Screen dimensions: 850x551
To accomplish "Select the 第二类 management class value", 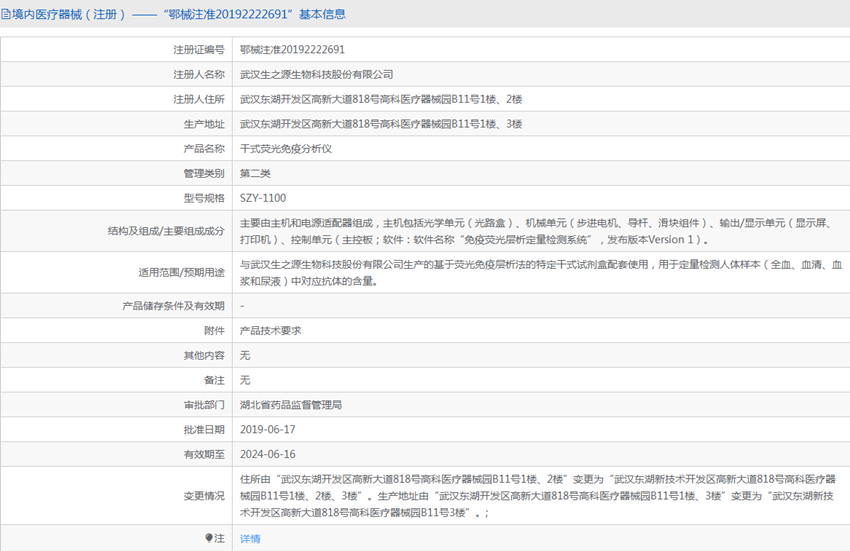I will pyautogui.click(x=255, y=174).
